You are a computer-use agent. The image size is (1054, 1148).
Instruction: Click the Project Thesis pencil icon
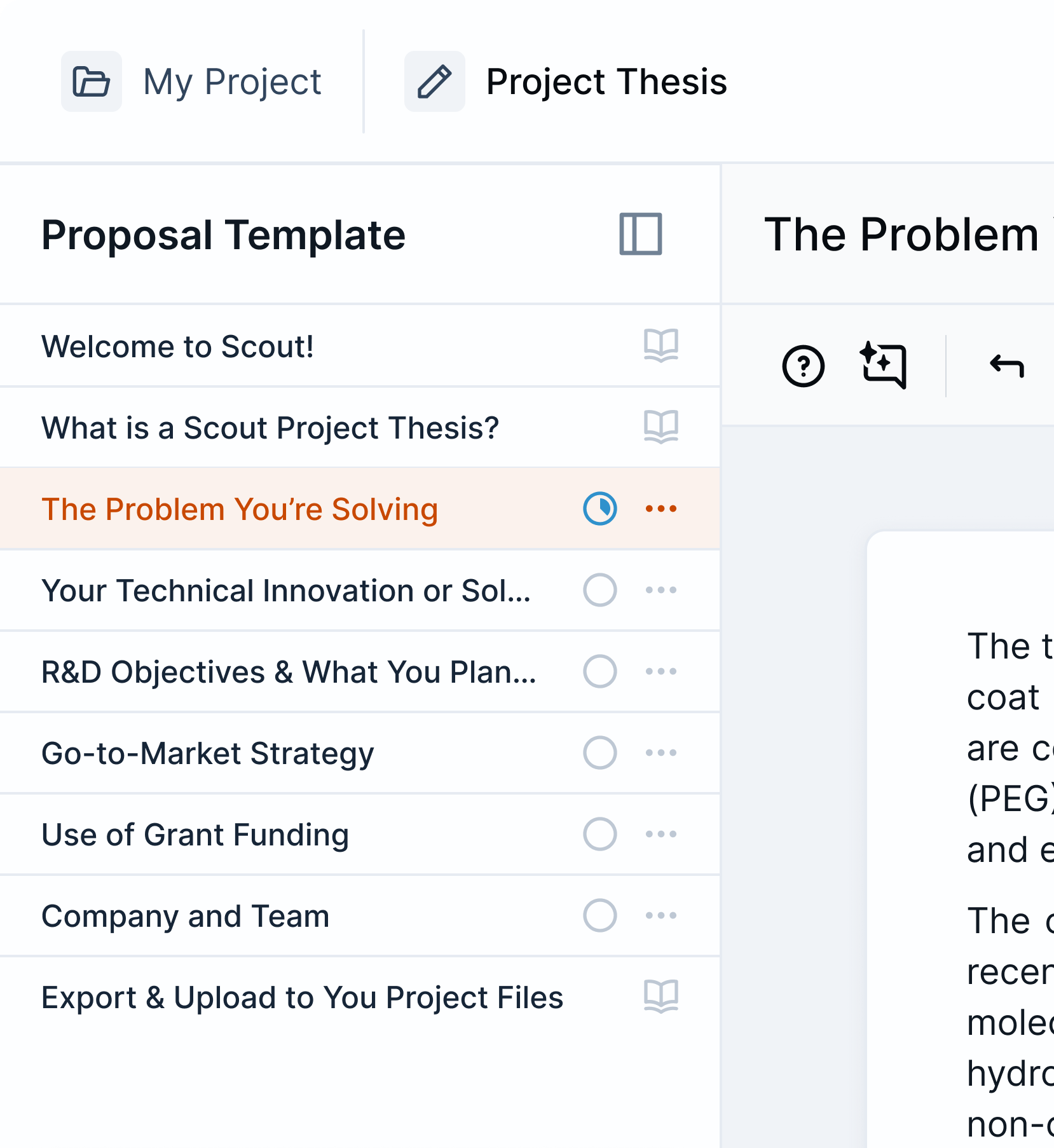click(435, 82)
